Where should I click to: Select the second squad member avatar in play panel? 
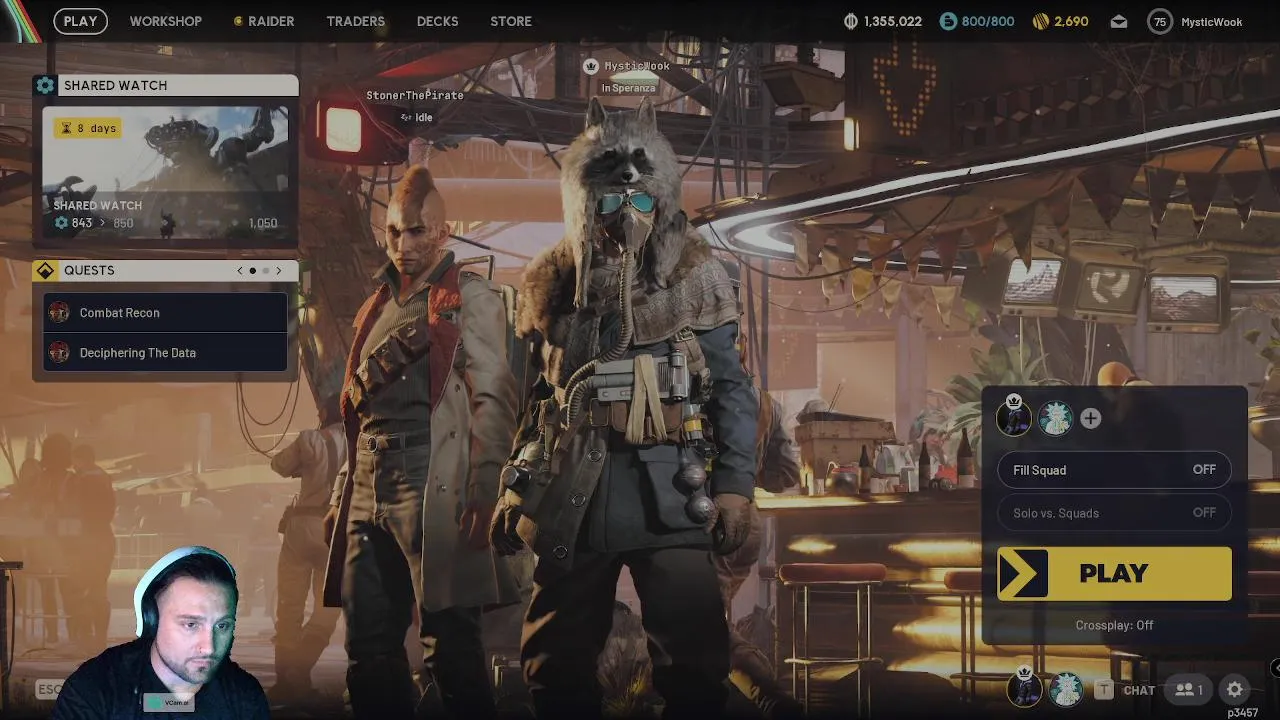click(x=1054, y=419)
